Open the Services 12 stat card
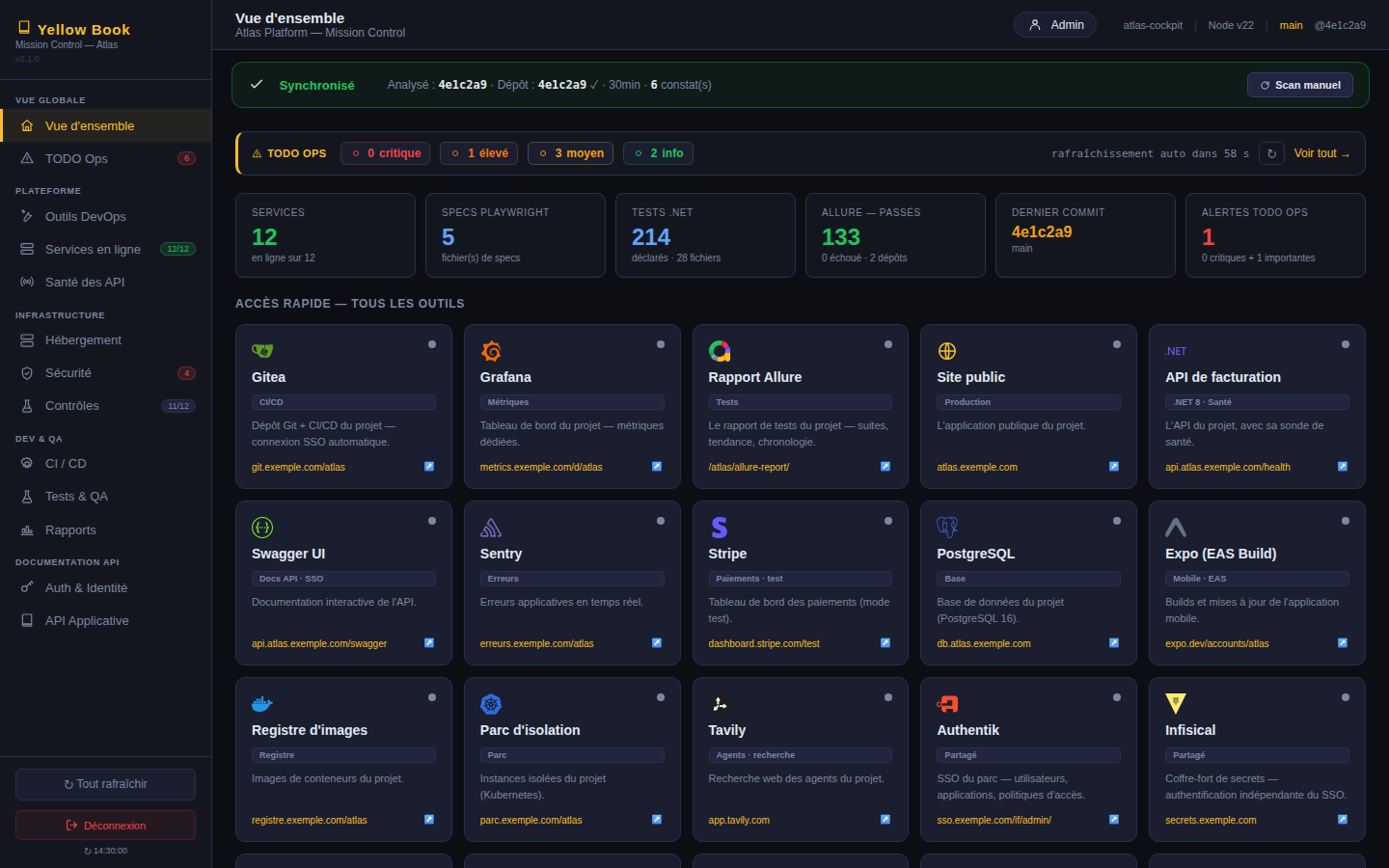This screenshot has height=868, width=1389. coord(325,235)
